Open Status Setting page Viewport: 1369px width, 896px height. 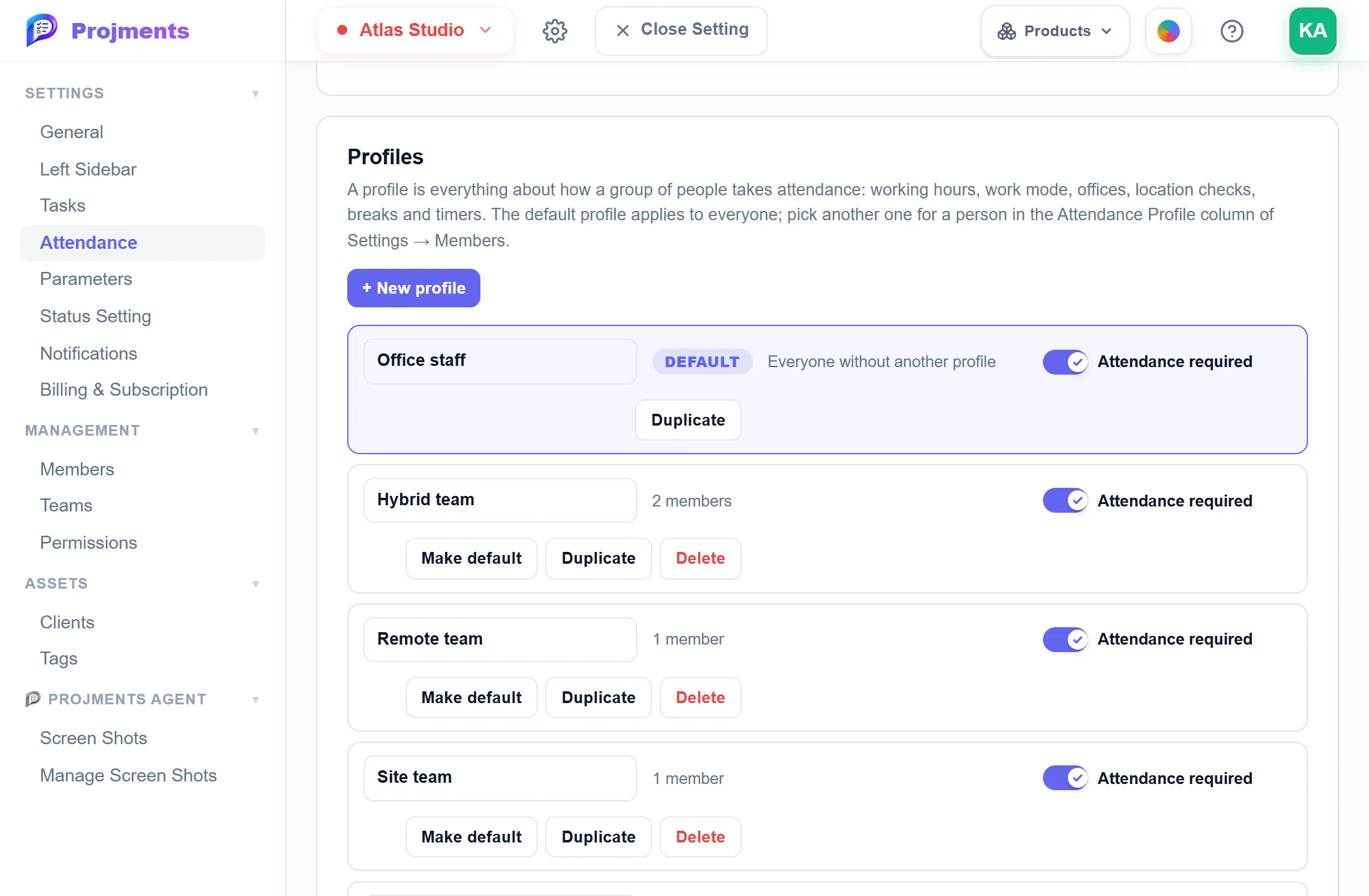[x=95, y=316]
